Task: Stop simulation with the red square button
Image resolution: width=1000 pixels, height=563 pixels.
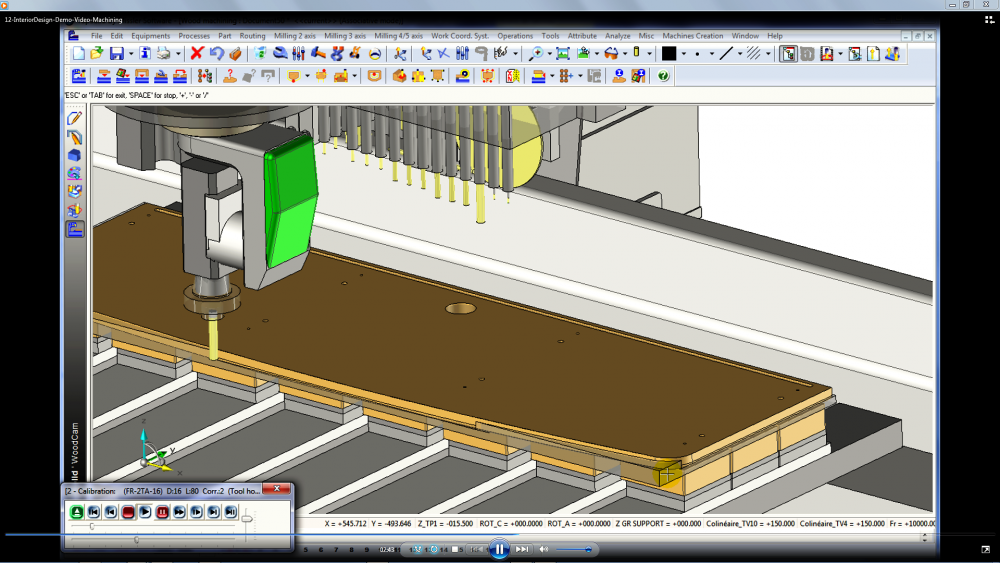Action: point(128,511)
